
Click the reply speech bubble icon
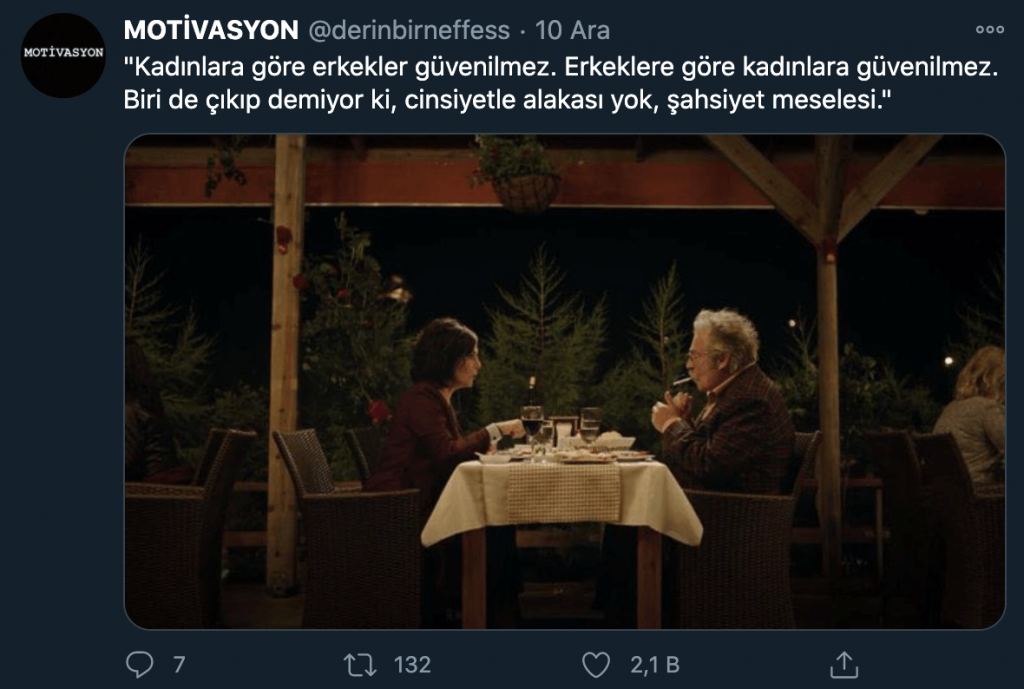(x=139, y=664)
